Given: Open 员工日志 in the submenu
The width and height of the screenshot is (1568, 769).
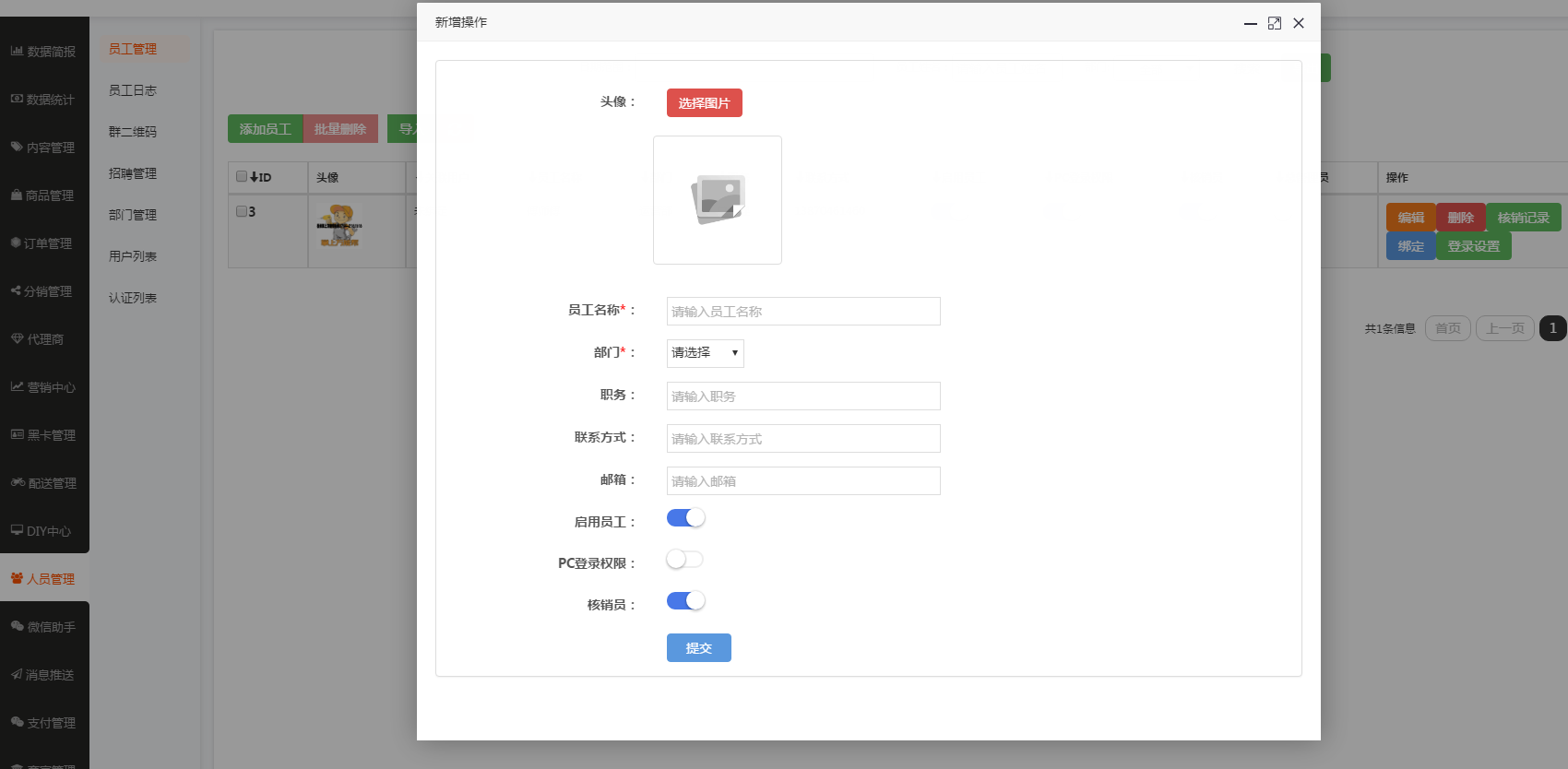Looking at the screenshot, I should 133,90.
